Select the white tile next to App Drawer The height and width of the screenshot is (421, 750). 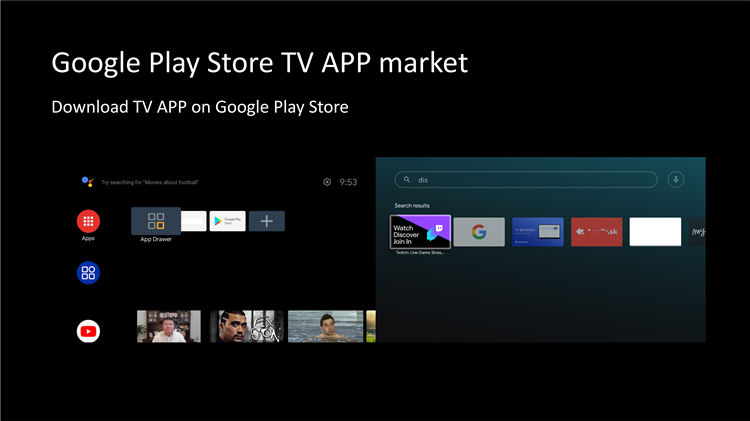(x=194, y=221)
